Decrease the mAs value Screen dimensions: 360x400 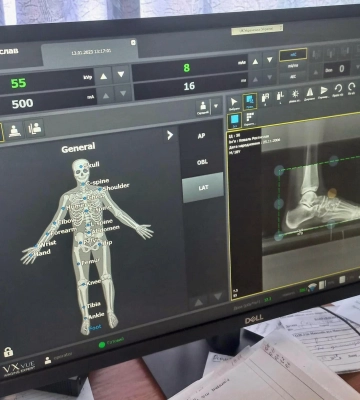pyautogui.click(x=270, y=60)
